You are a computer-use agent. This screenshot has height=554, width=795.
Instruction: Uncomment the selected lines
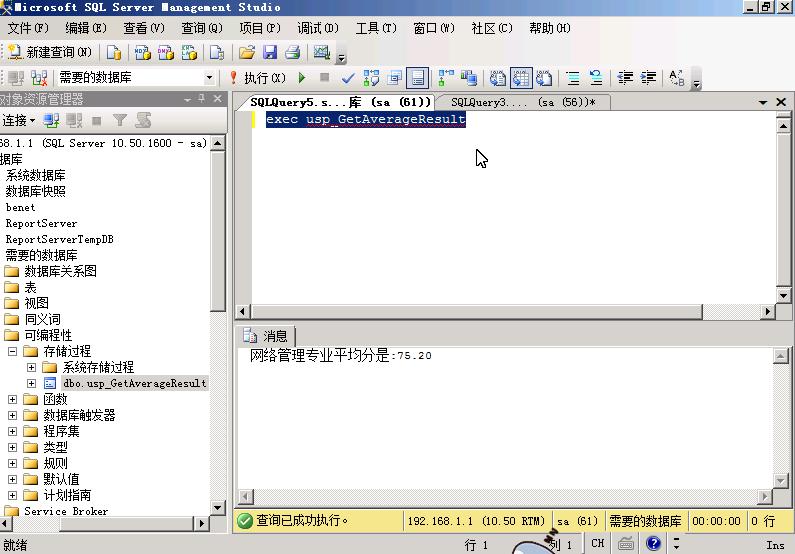[596, 78]
